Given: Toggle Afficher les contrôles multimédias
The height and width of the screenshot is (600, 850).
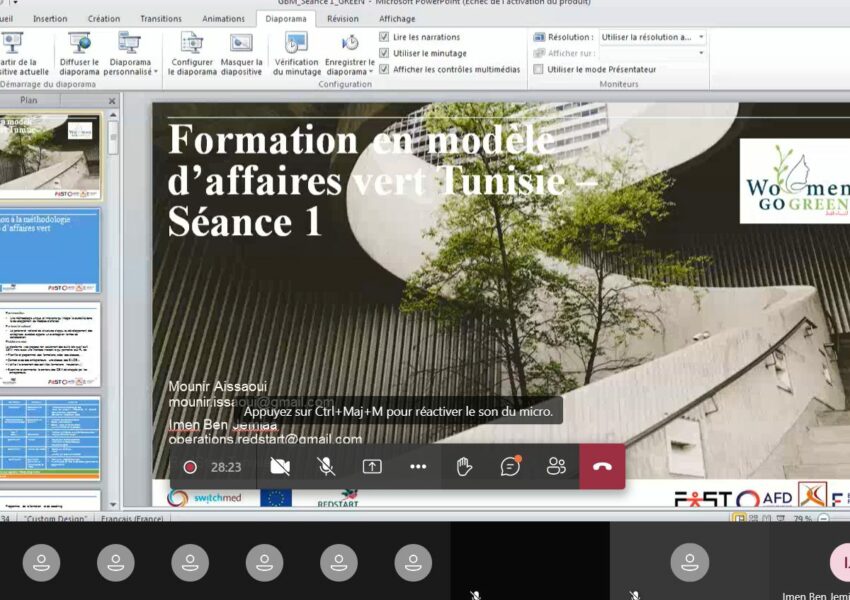Looking at the screenshot, I should (384, 69).
